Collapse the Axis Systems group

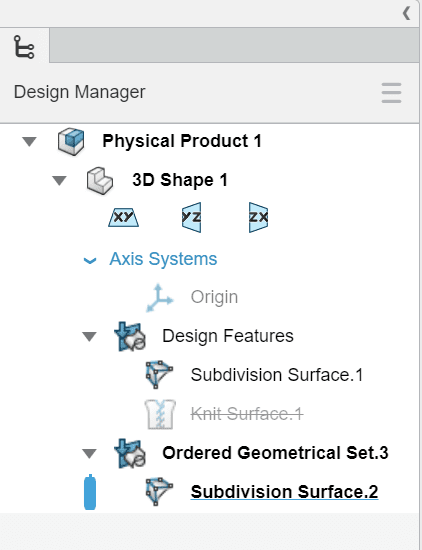pyautogui.click(x=90, y=261)
